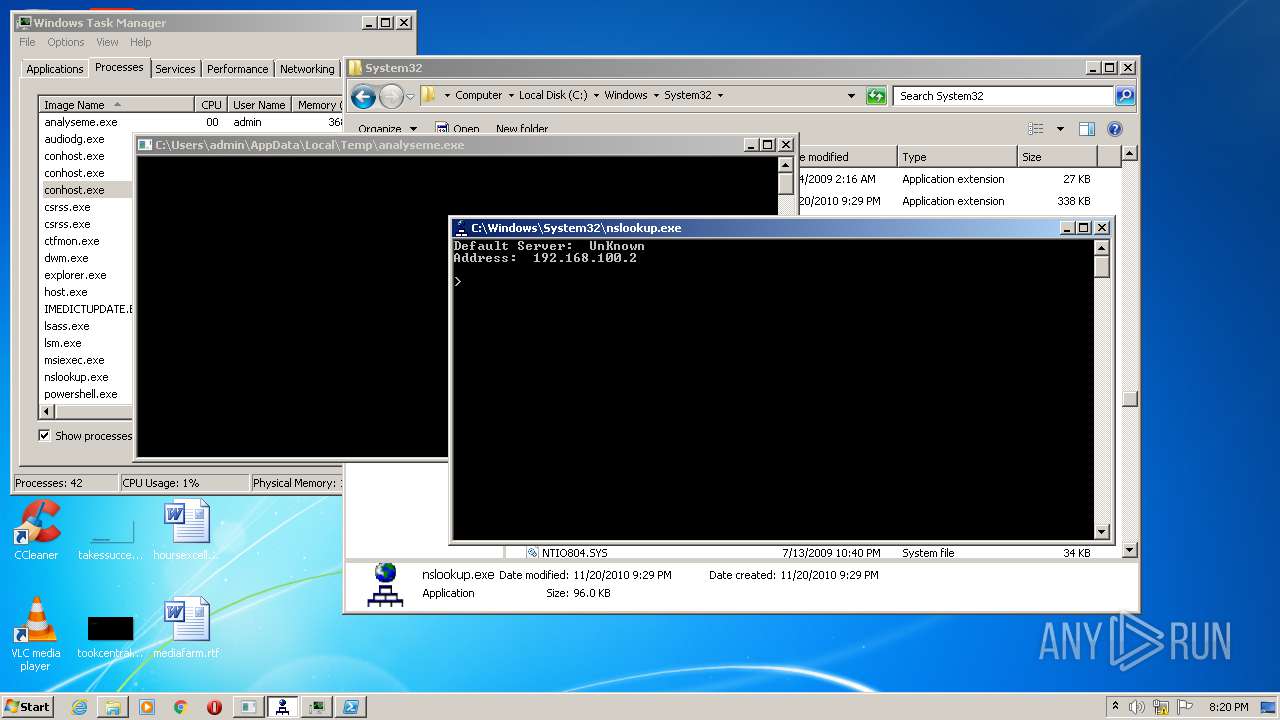Viewport: 1280px width, 720px height.
Task: Switch to Performance tab
Action: coord(237,69)
